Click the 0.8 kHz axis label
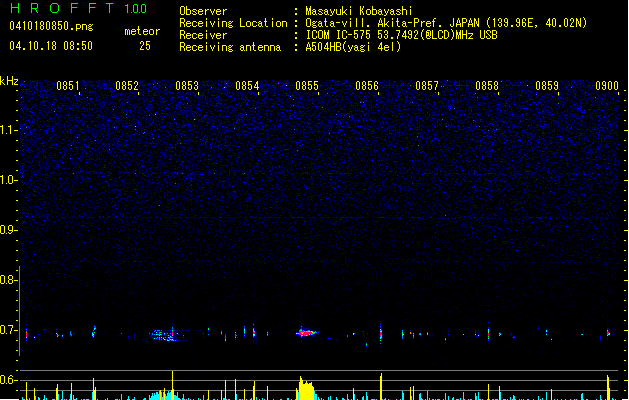The image size is (629, 400). point(8,280)
